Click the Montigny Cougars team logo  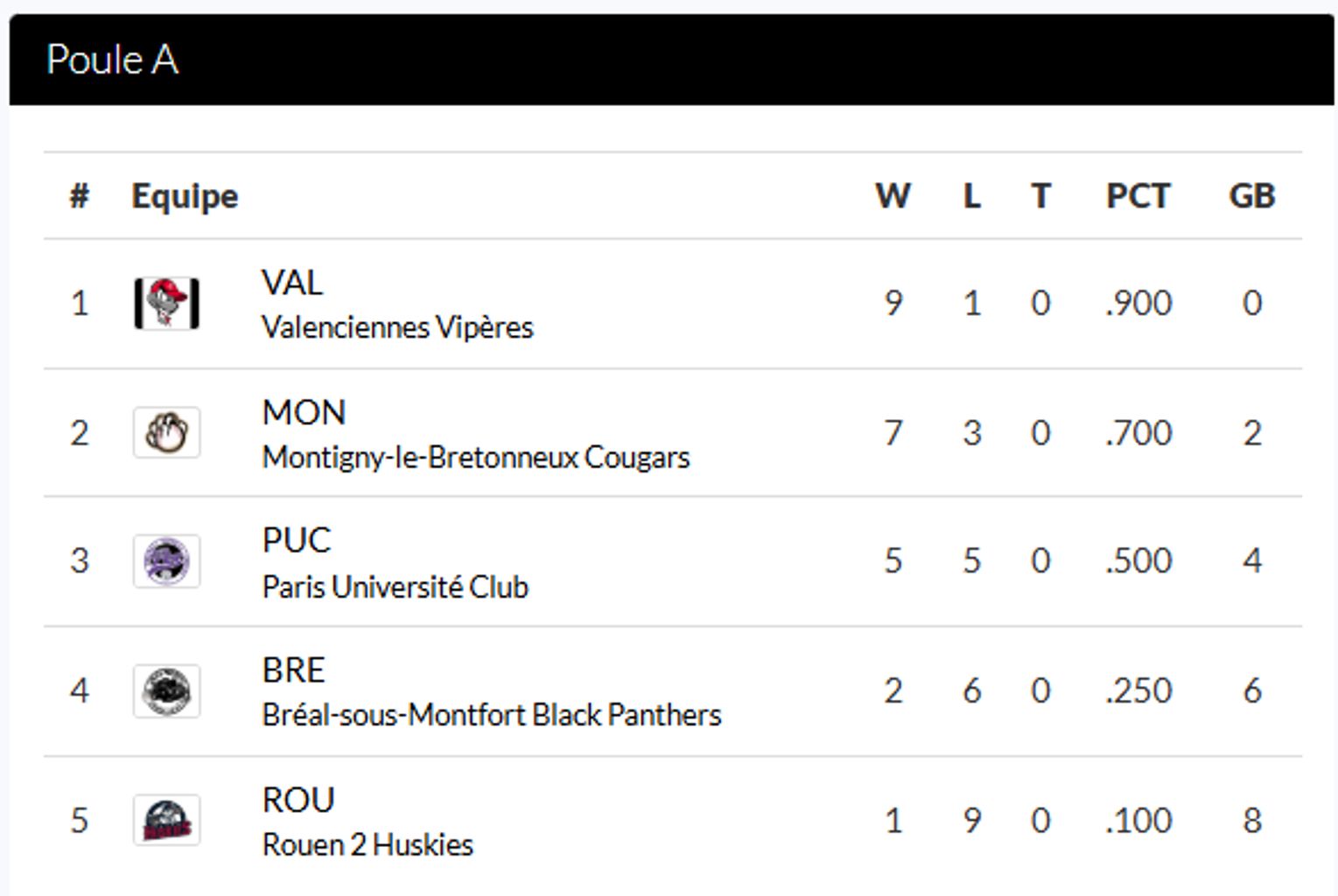(166, 432)
